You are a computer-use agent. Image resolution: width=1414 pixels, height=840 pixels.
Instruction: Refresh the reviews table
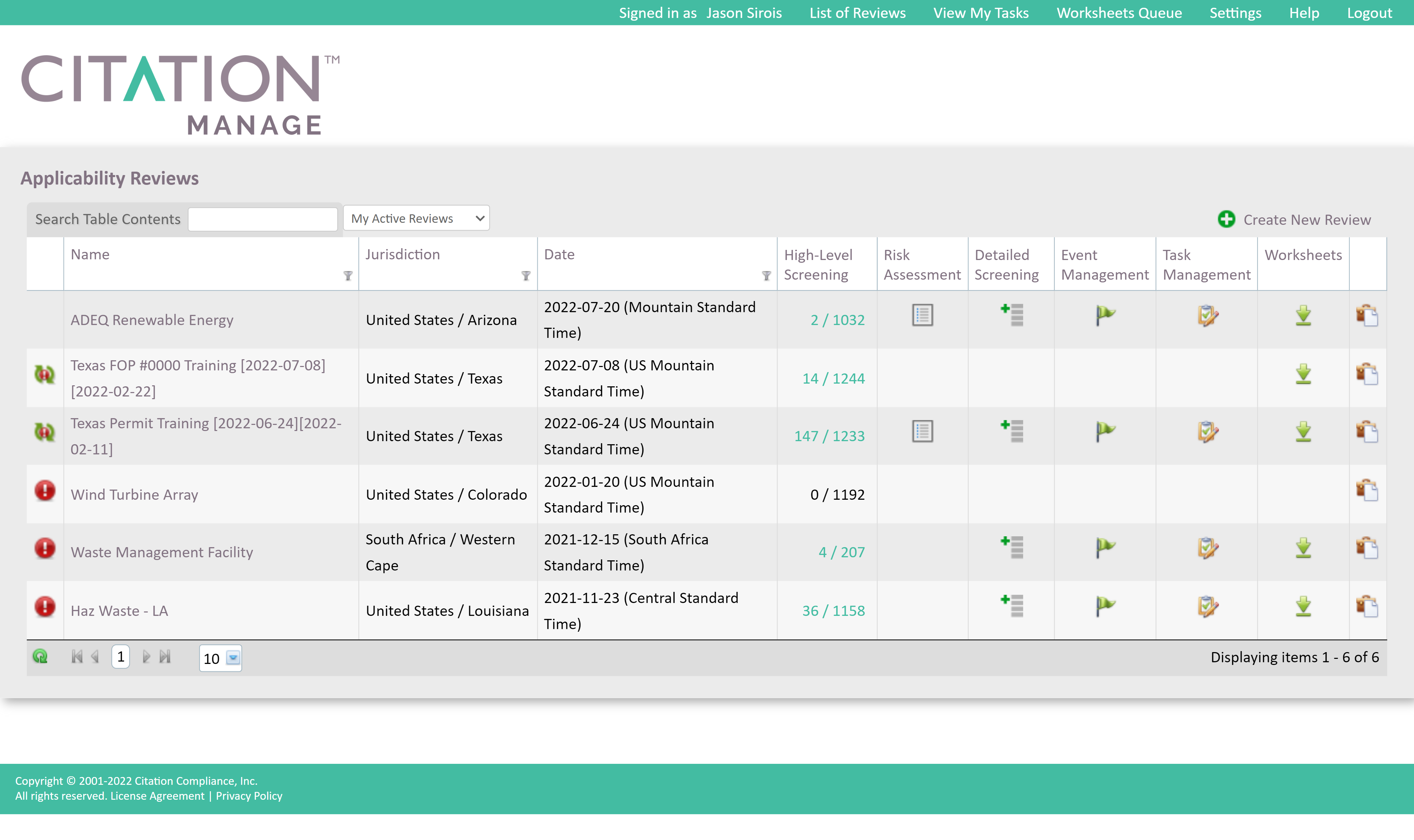[x=40, y=656]
